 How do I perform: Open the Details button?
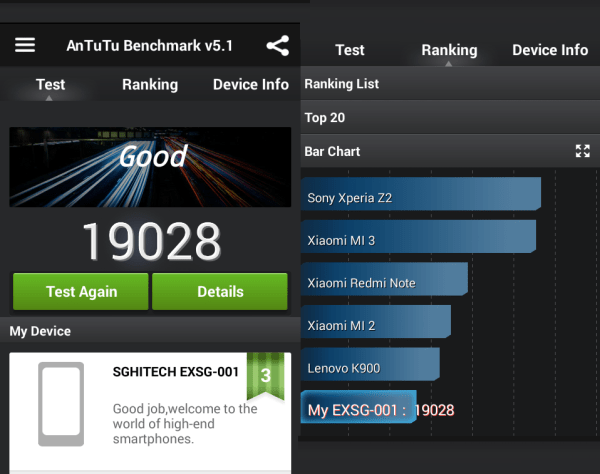coord(220,292)
